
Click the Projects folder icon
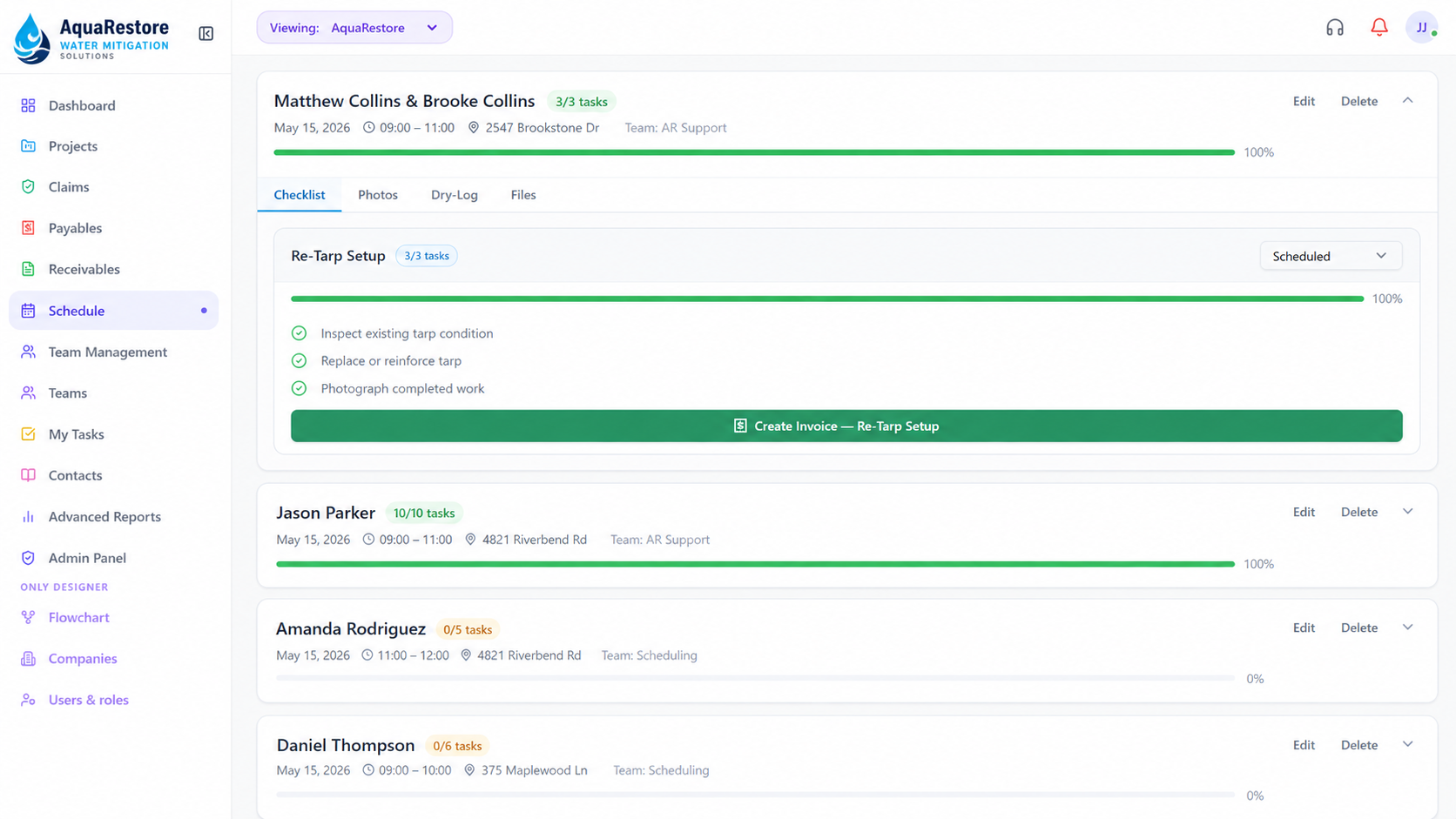[x=28, y=146]
